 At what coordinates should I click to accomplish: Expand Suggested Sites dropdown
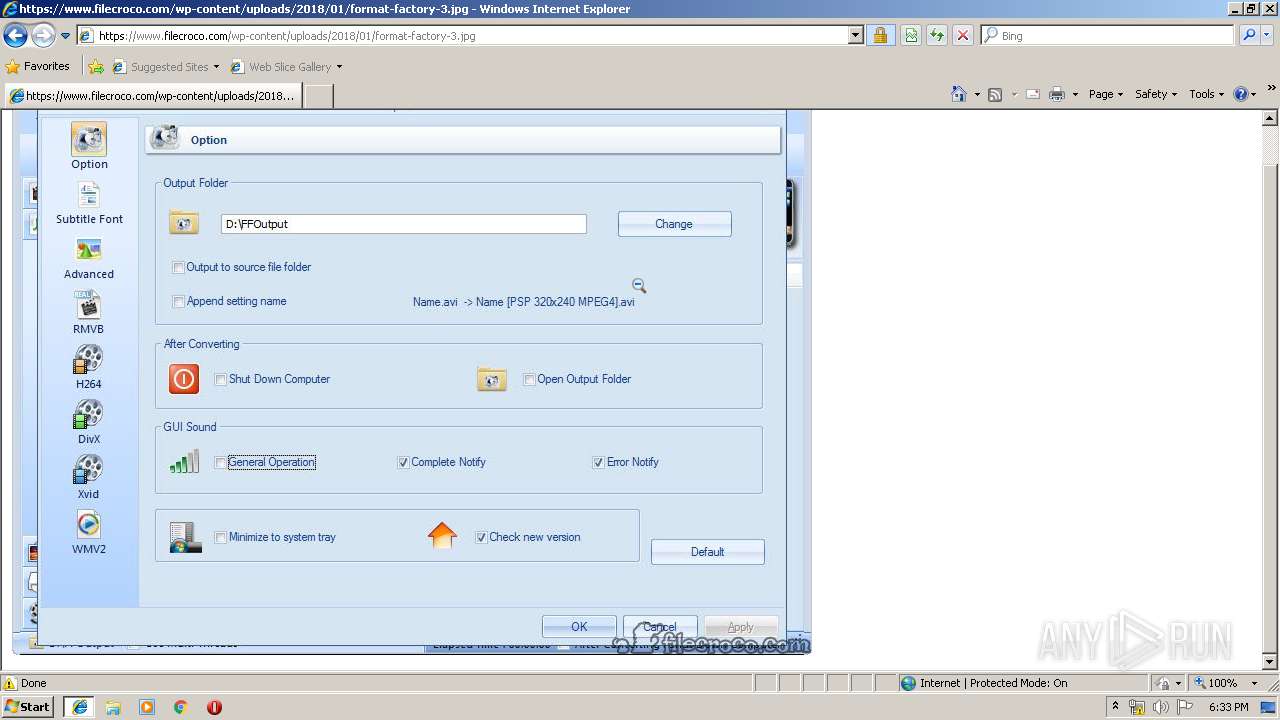click(x=216, y=67)
